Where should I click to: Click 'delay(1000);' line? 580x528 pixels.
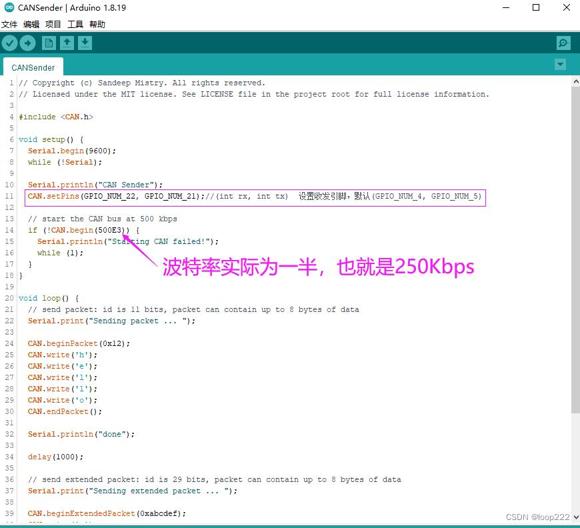pyautogui.click(x=55, y=457)
